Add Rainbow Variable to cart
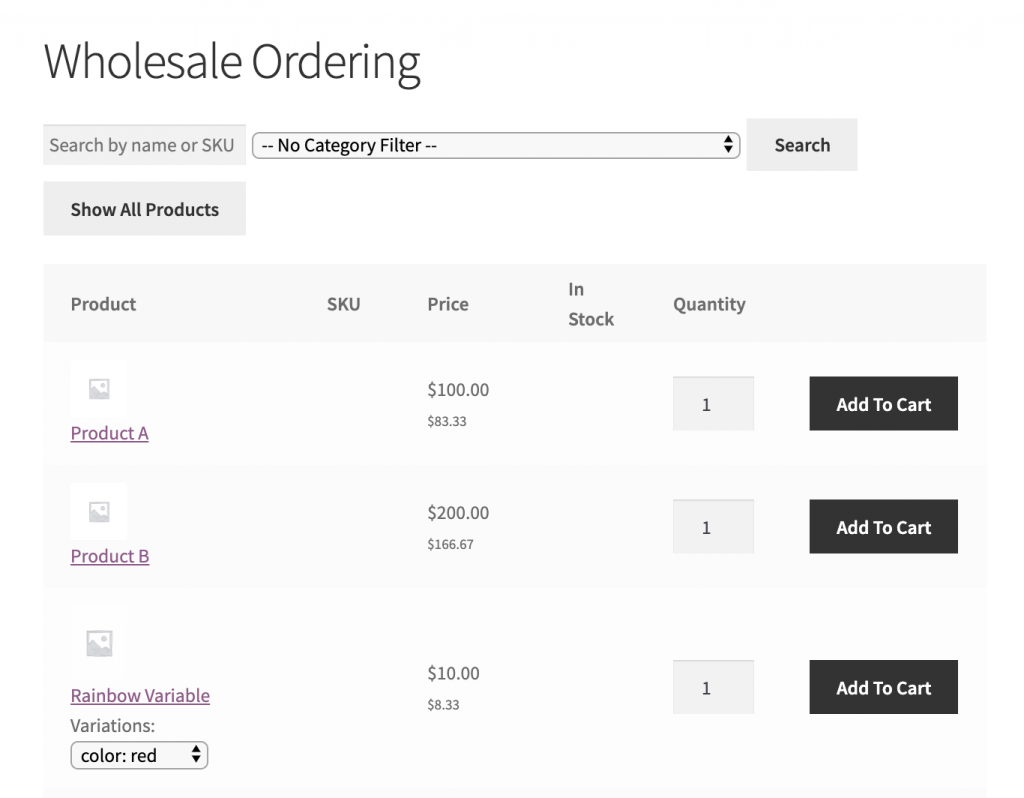The height and width of the screenshot is (798, 1024). (883, 687)
